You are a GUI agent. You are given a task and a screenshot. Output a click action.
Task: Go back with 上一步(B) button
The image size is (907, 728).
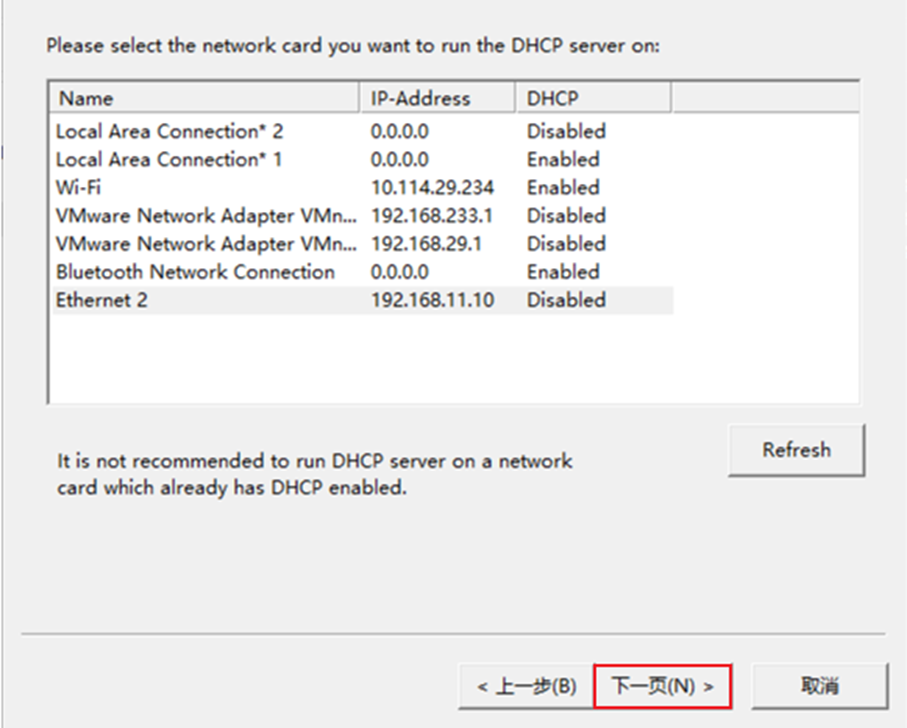[526, 686]
